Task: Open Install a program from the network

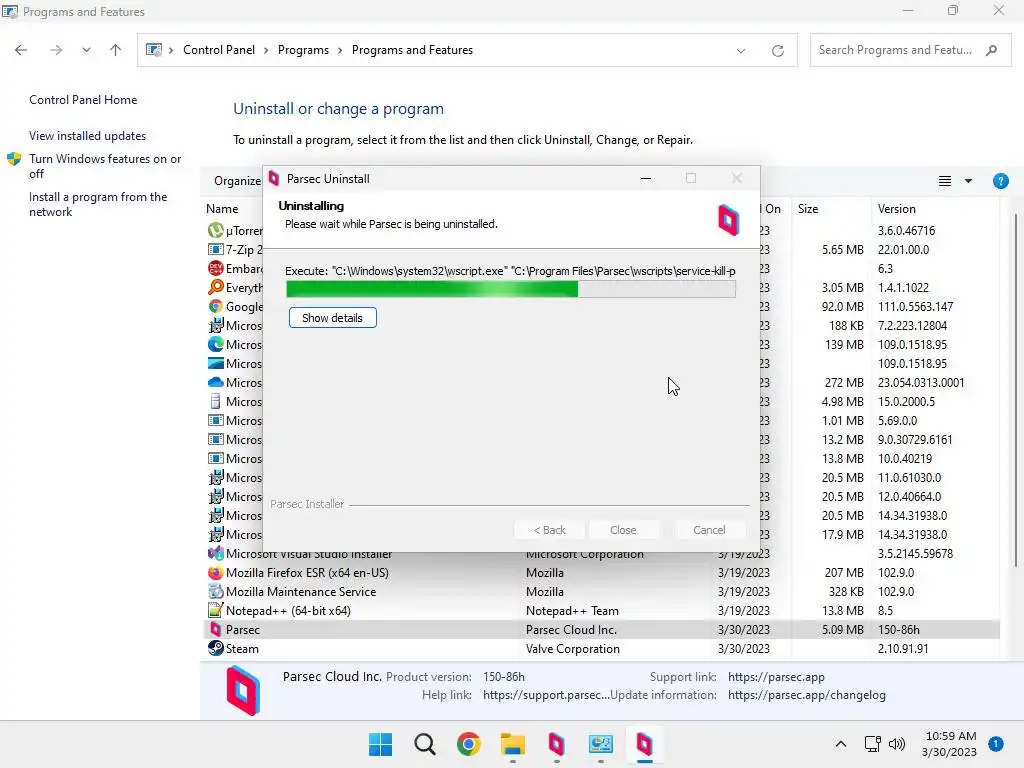Action: point(98,204)
